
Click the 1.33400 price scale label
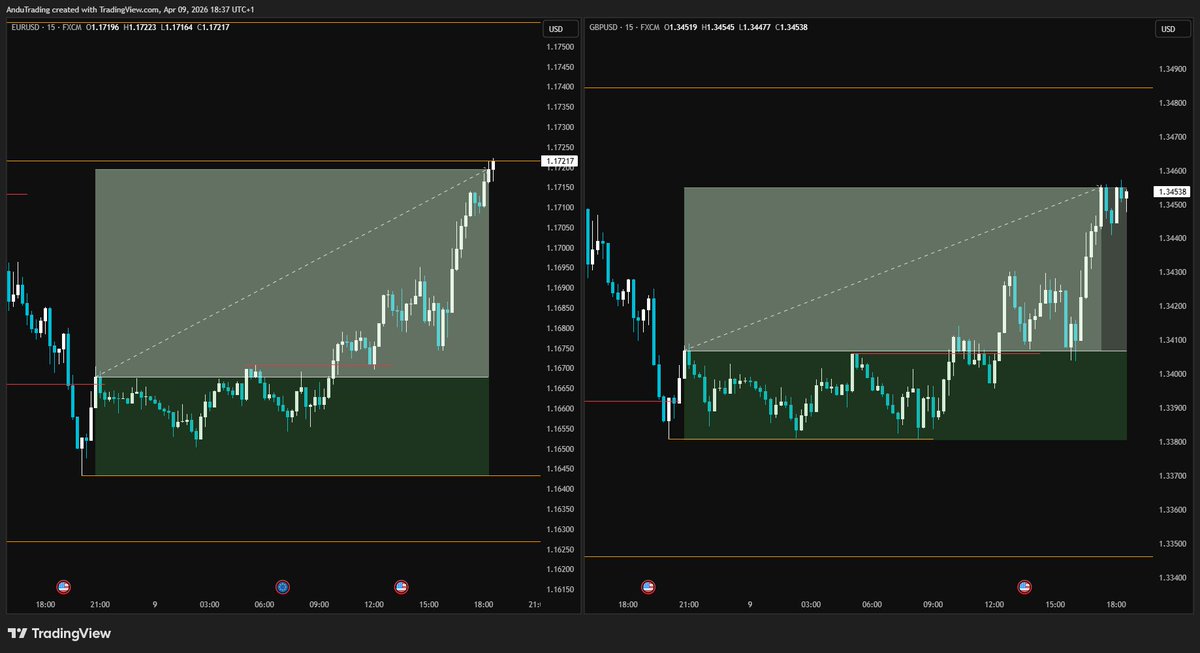1172,577
